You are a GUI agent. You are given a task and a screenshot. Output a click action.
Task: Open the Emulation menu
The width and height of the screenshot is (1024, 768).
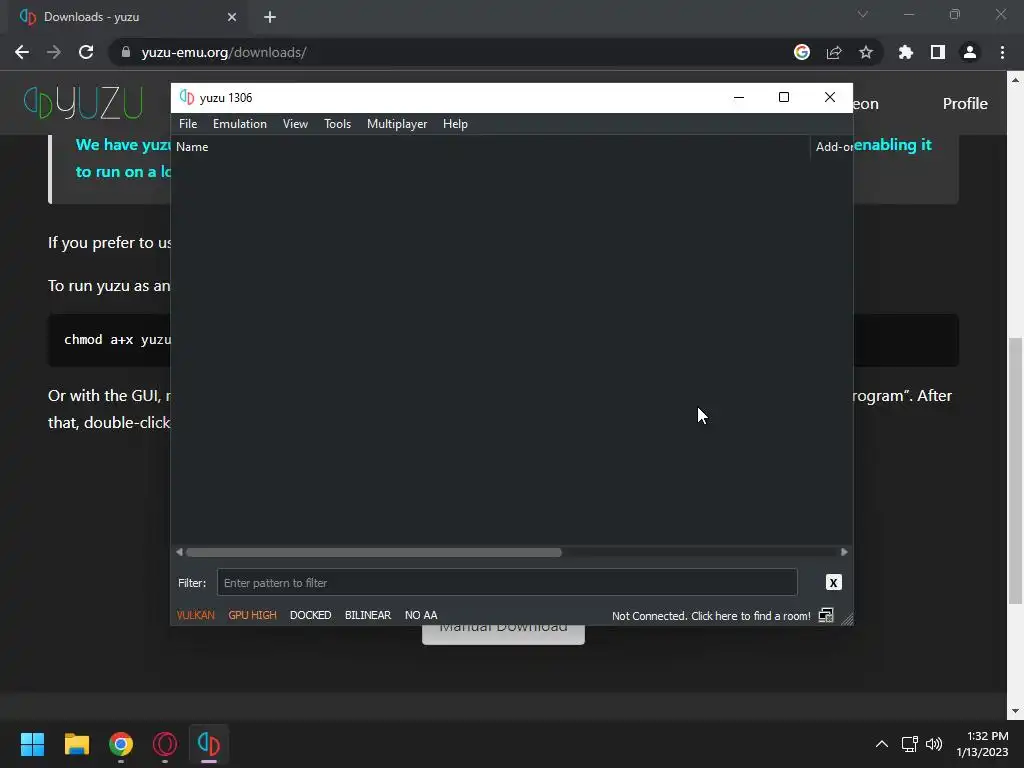tap(240, 123)
